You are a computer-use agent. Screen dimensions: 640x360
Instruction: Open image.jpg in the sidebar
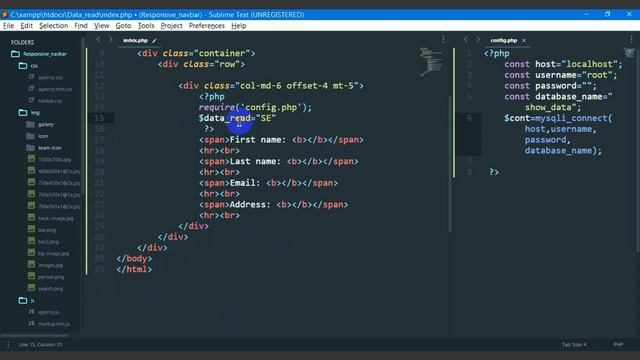click(50, 265)
